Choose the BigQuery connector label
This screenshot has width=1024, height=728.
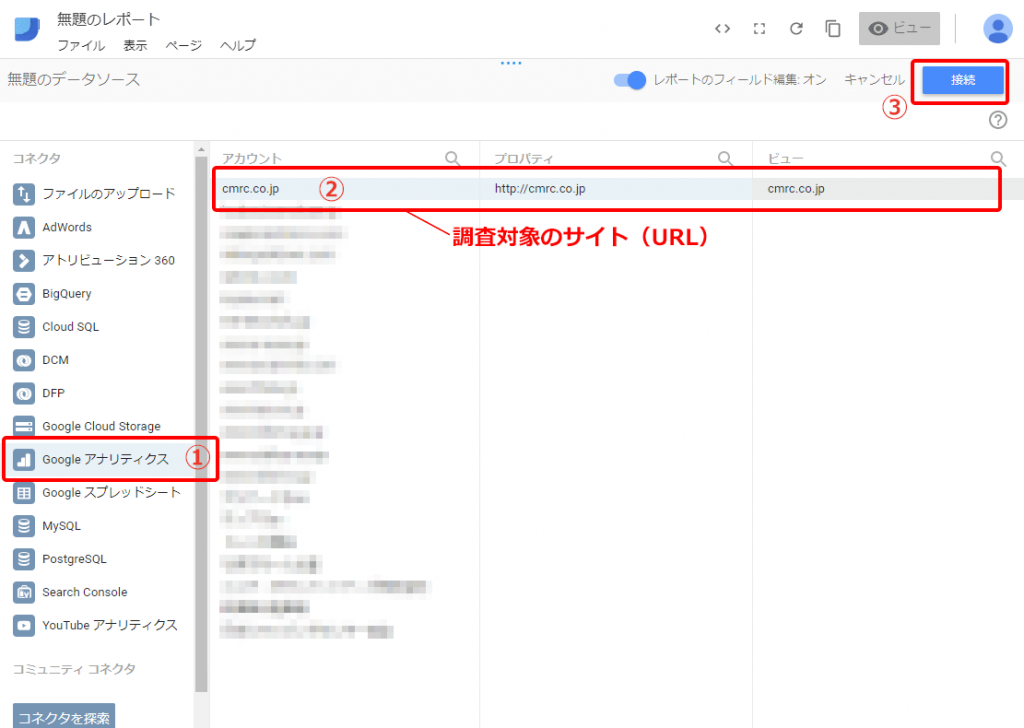pyautogui.click(x=67, y=294)
